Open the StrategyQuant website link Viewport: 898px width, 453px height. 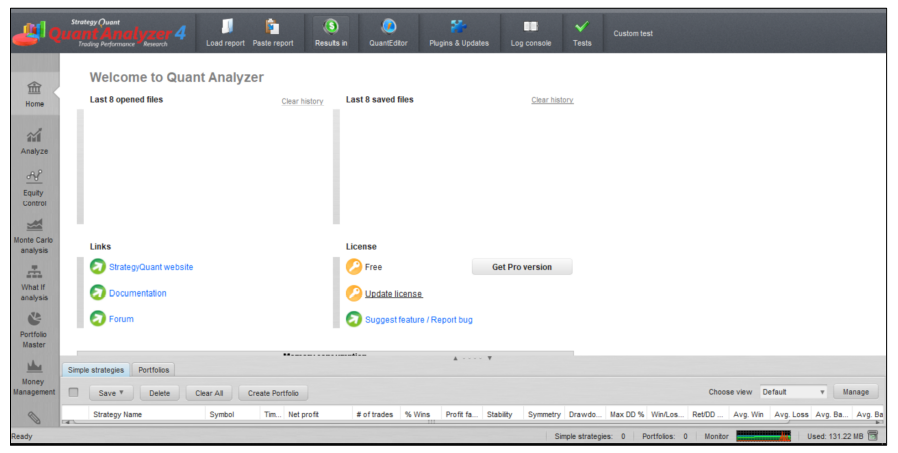(x=151, y=267)
